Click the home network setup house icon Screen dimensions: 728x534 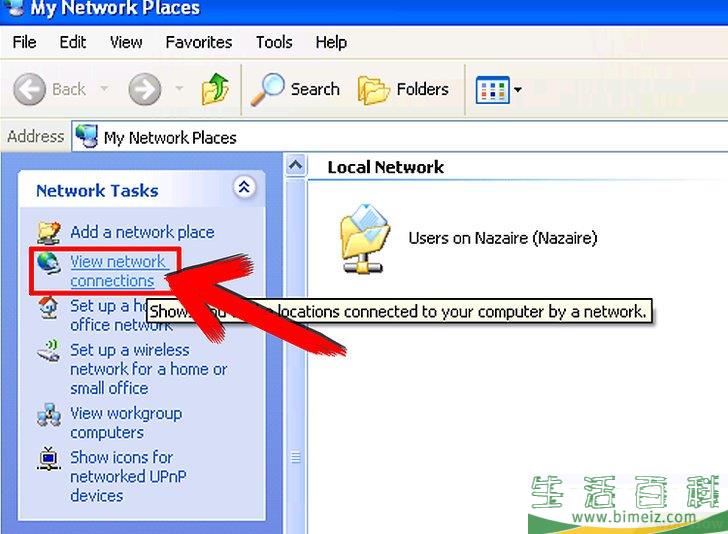coord(48,307)
